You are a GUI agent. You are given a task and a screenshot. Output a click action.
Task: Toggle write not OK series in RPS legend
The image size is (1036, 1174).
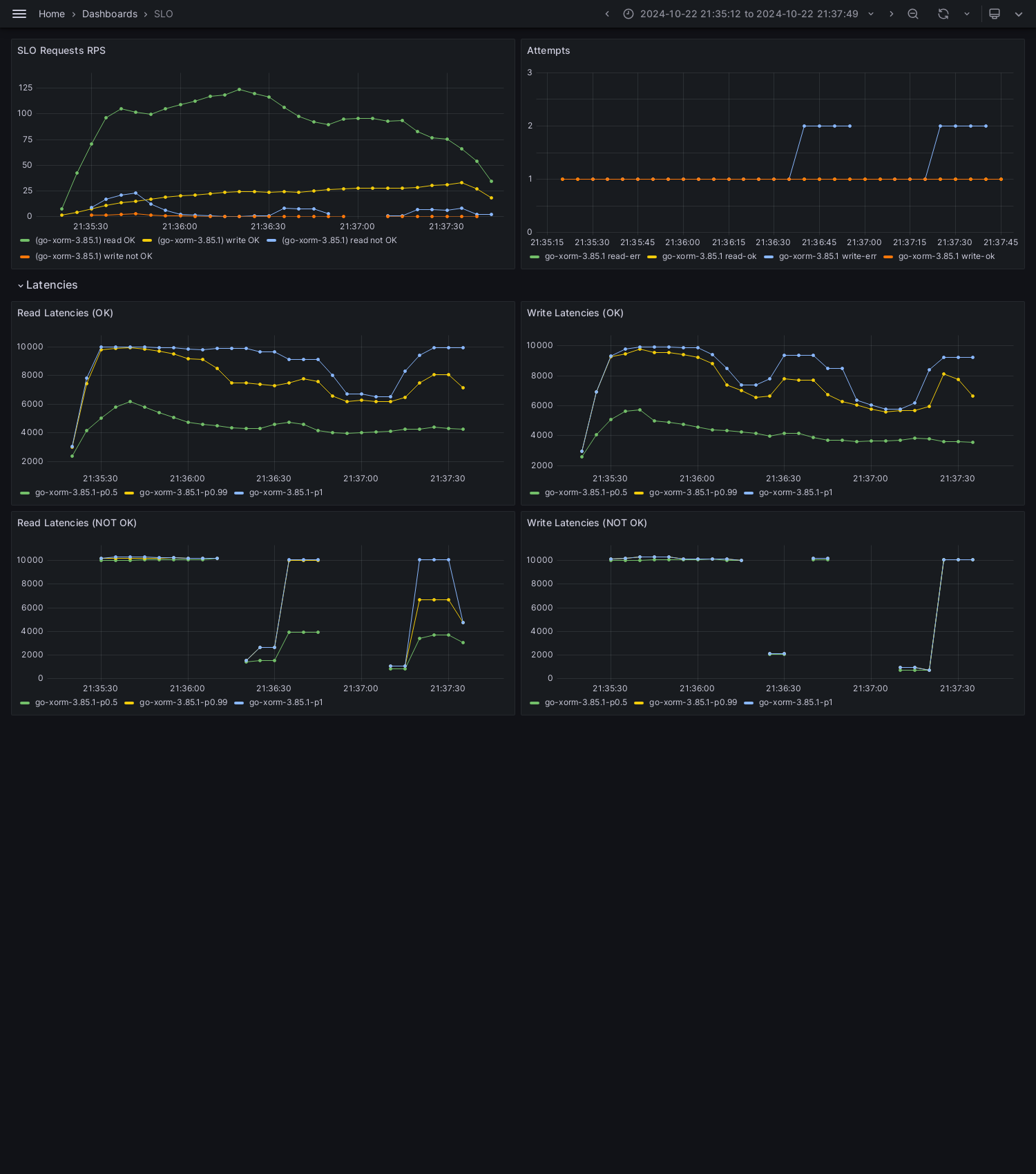pos(94,256)
